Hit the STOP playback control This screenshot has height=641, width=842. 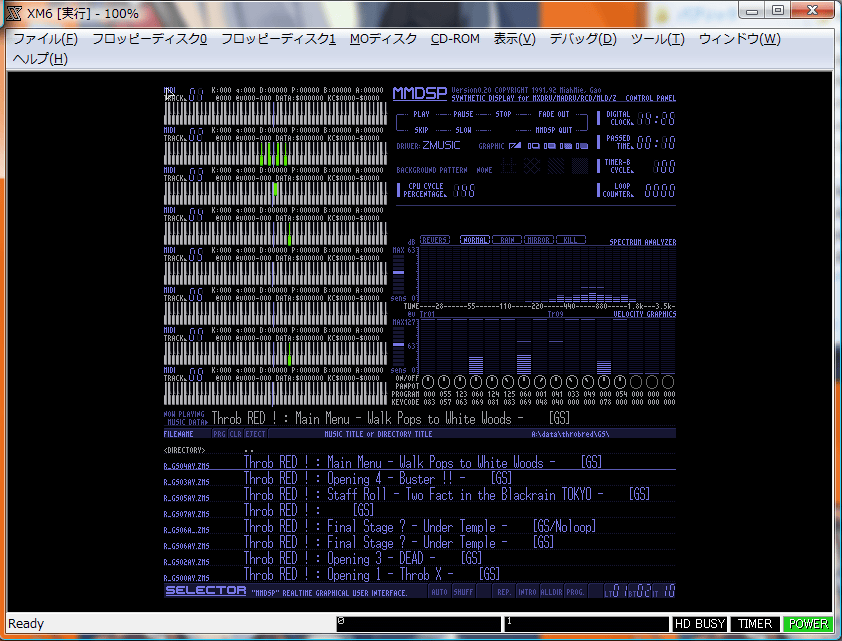[503, 114]
